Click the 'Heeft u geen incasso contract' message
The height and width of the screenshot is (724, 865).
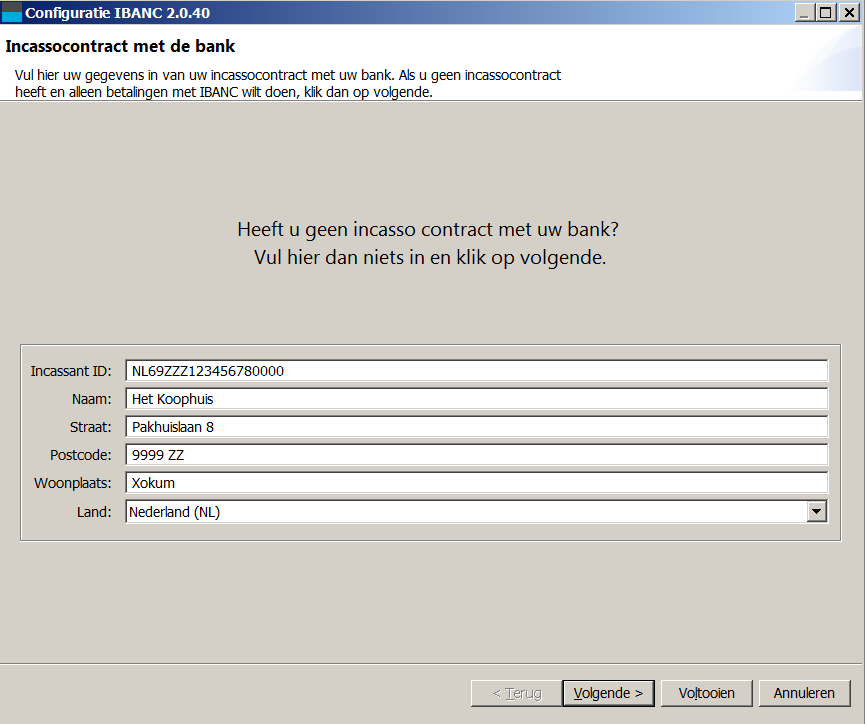pos(428,229)
